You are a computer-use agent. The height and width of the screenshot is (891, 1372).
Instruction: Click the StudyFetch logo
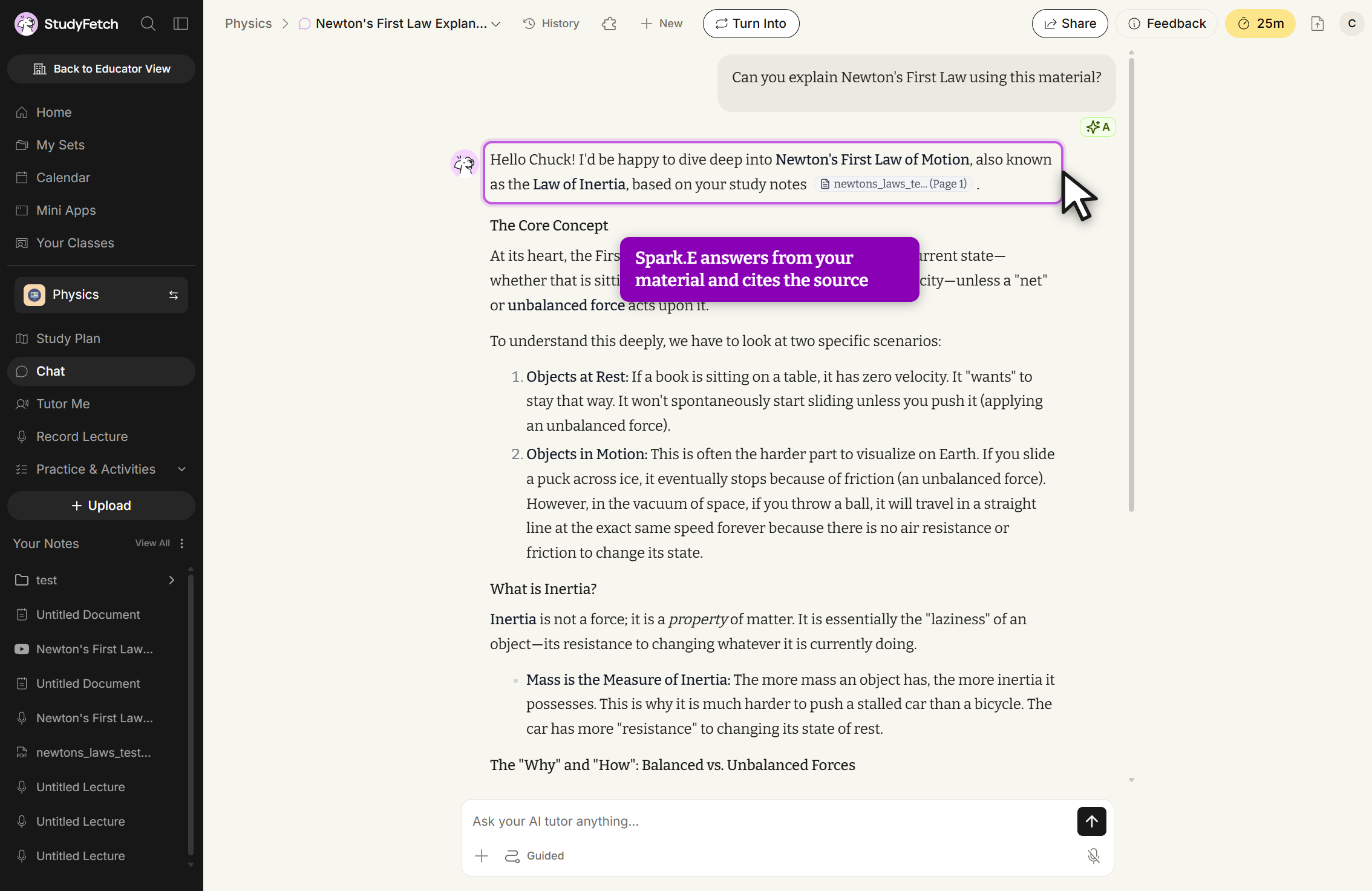pos(67,24)
